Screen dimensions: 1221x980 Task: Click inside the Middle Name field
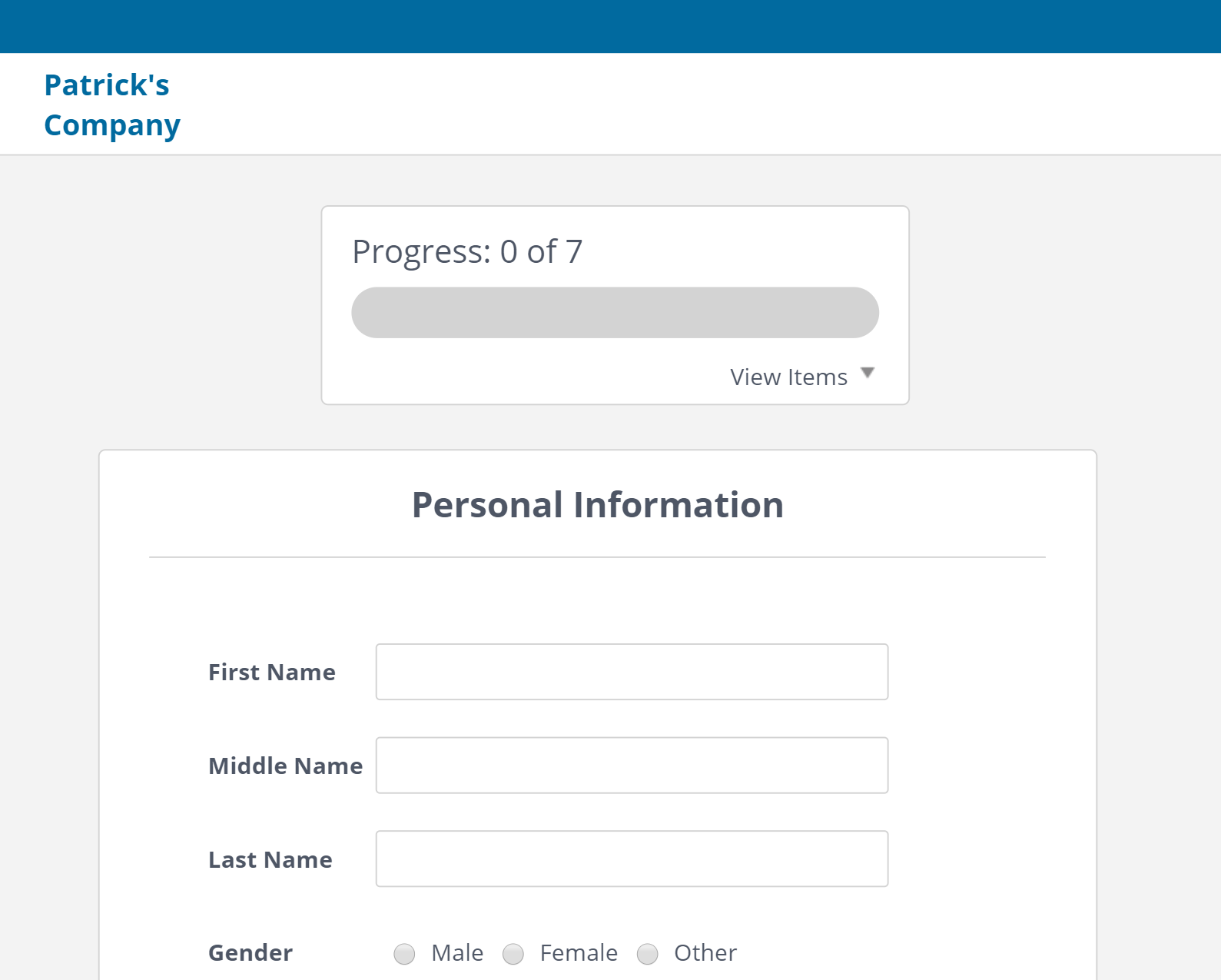point(631,765)
